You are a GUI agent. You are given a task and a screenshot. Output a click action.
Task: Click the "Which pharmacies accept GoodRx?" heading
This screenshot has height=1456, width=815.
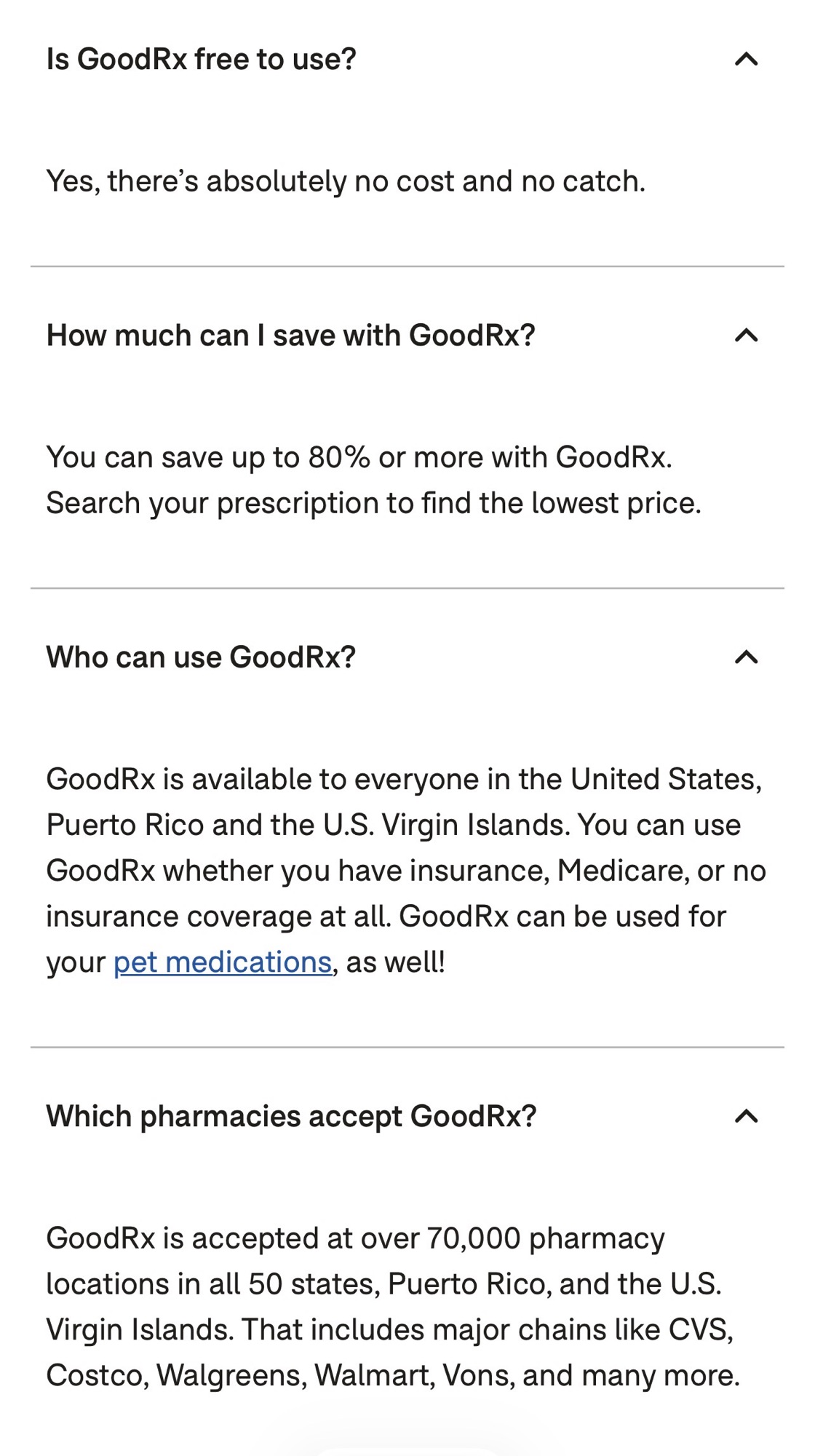[291, 1116]
